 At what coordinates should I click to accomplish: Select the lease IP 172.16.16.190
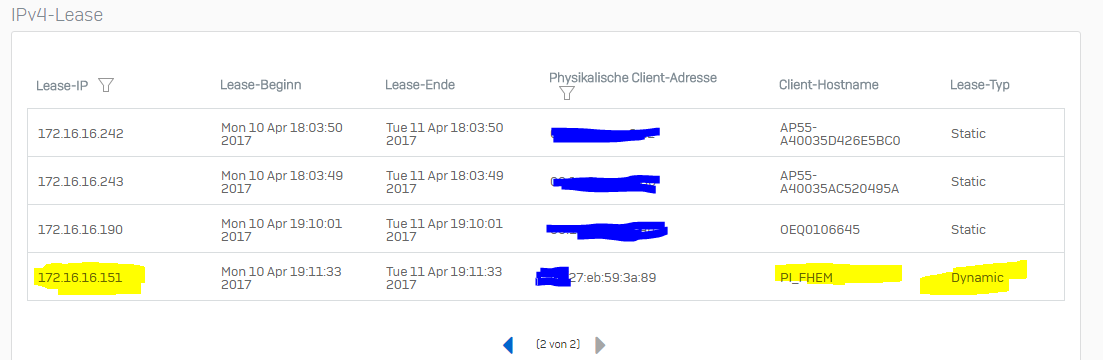[79, 230]
